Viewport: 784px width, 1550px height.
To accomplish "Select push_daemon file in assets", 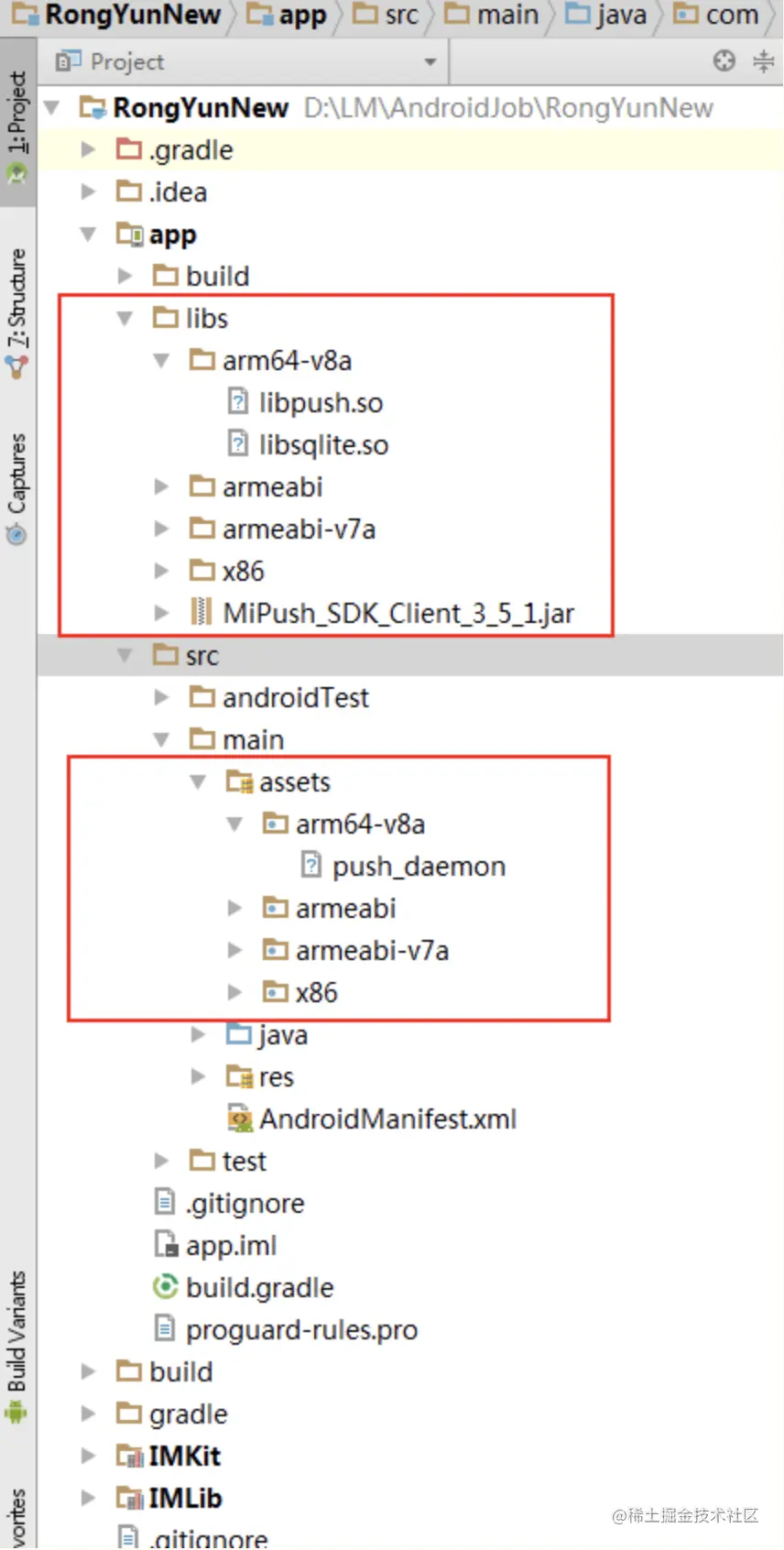I will click(x=419, y=867).
